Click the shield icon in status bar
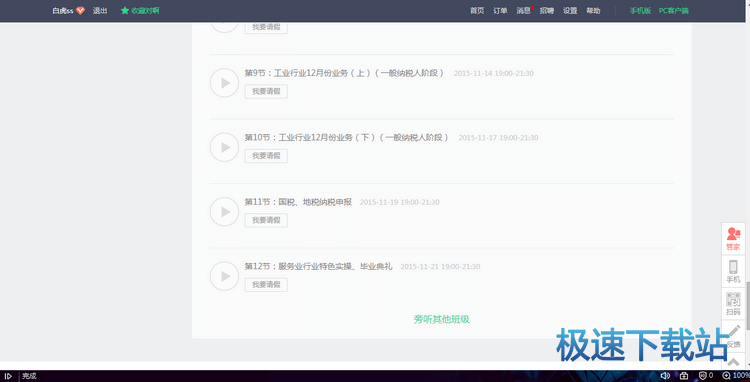The width and height of the screenshot is (750, 382). (702, 376)
